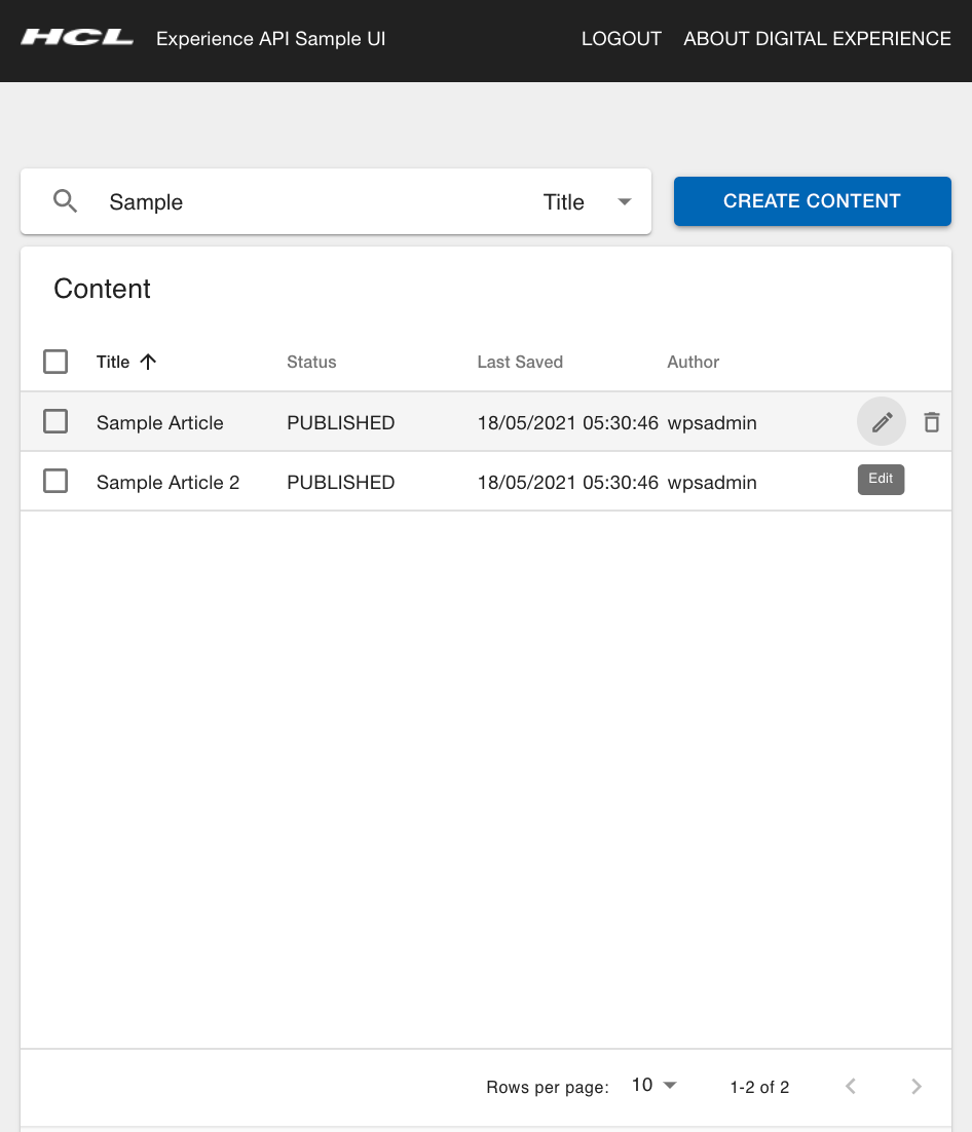Click the Sample Article 2 row title
Screen dimensions: 972x1132
(168, 482)
